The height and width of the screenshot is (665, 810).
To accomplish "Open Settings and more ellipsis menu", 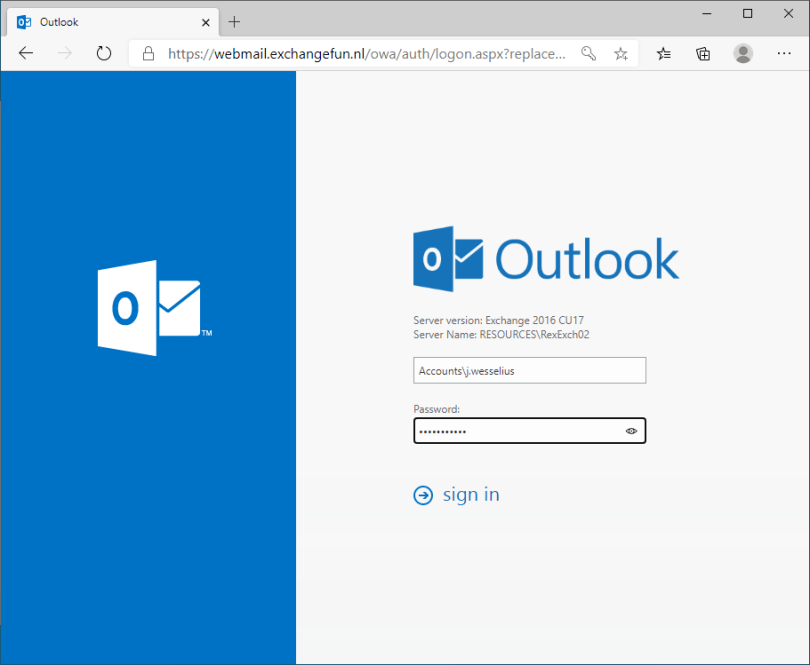I will pyautogui.click(x=782, y=54).
